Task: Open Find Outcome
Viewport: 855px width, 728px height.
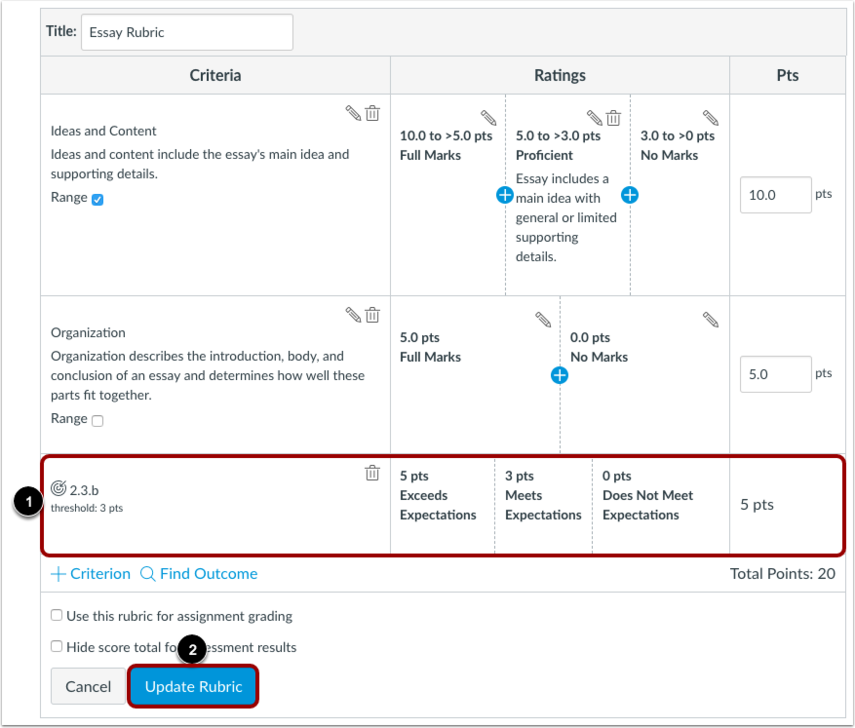Action: [199, 574]
